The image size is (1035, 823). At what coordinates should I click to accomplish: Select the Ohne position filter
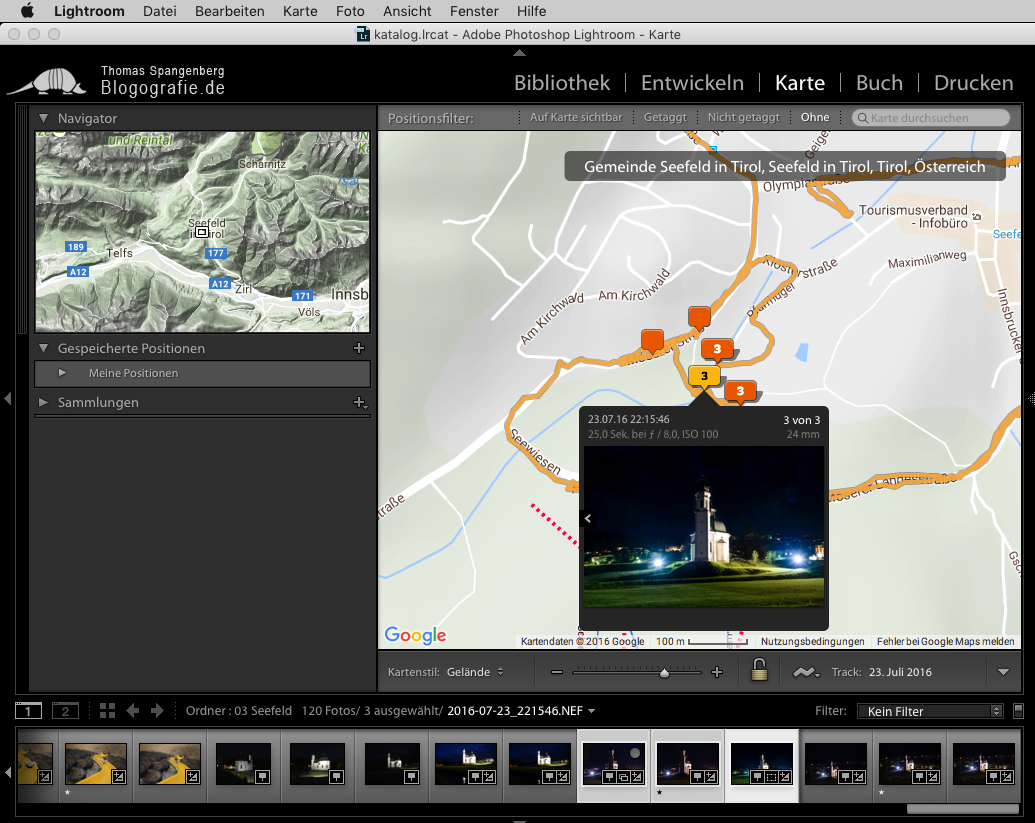point(815,117)
